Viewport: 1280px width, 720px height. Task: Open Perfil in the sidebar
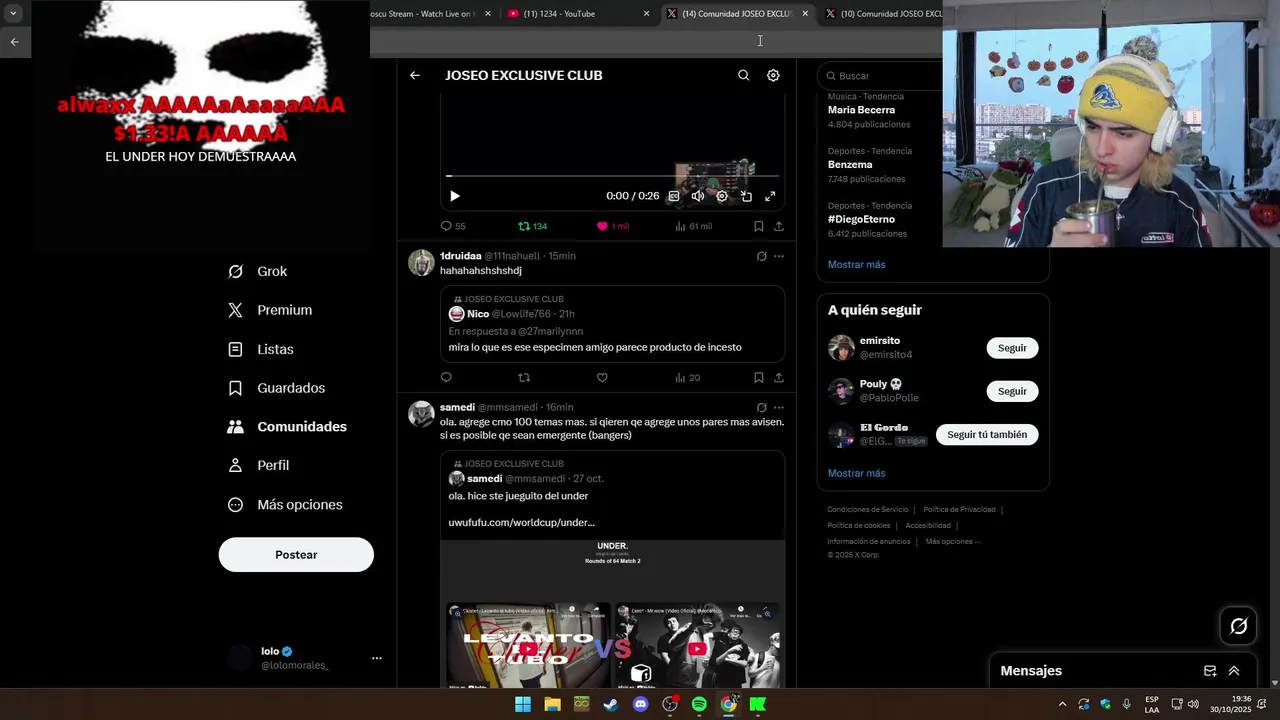coord(259,465)
